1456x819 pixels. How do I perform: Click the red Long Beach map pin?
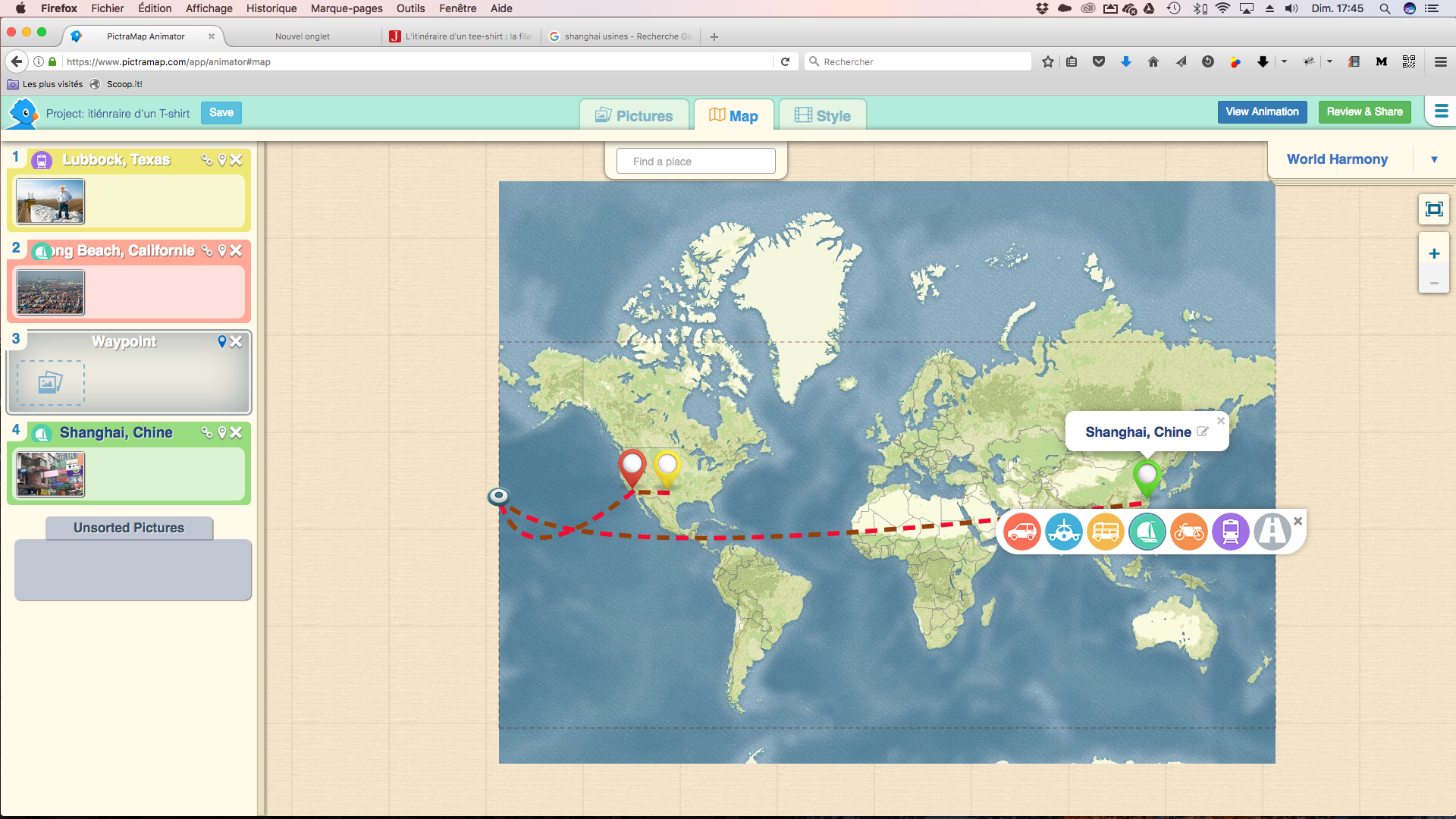point(632,467)
